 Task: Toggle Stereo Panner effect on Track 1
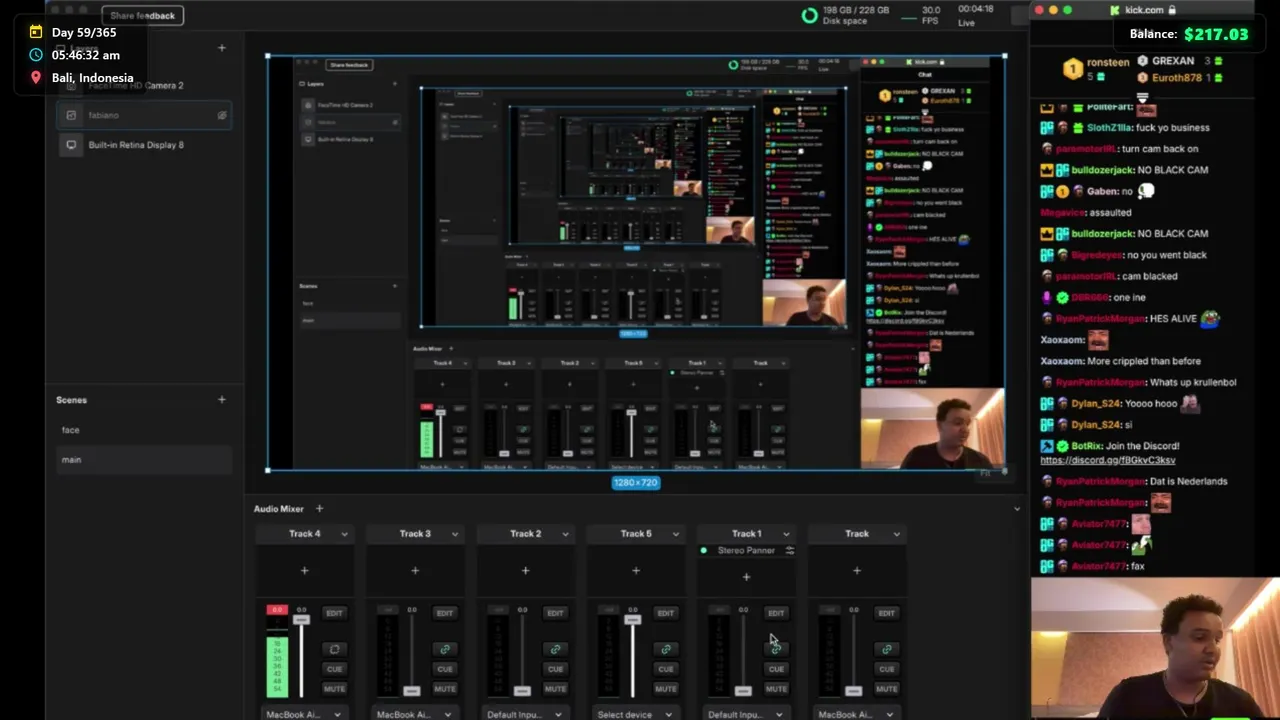[704, 551]
